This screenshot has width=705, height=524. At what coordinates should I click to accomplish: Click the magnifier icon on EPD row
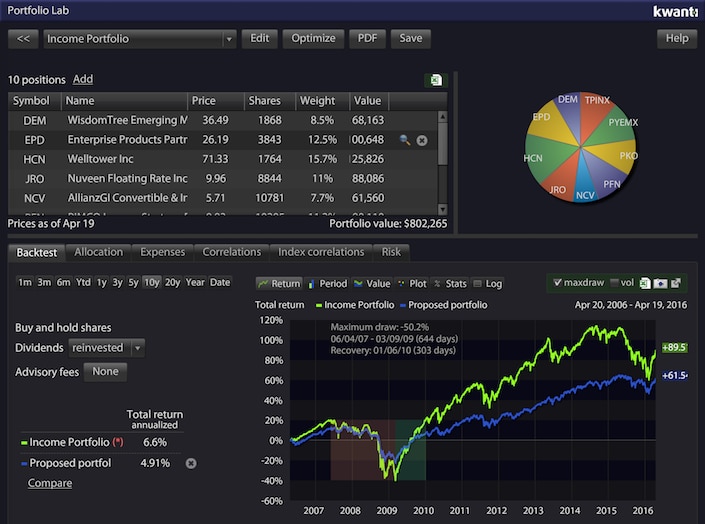(x=405, y=140)
